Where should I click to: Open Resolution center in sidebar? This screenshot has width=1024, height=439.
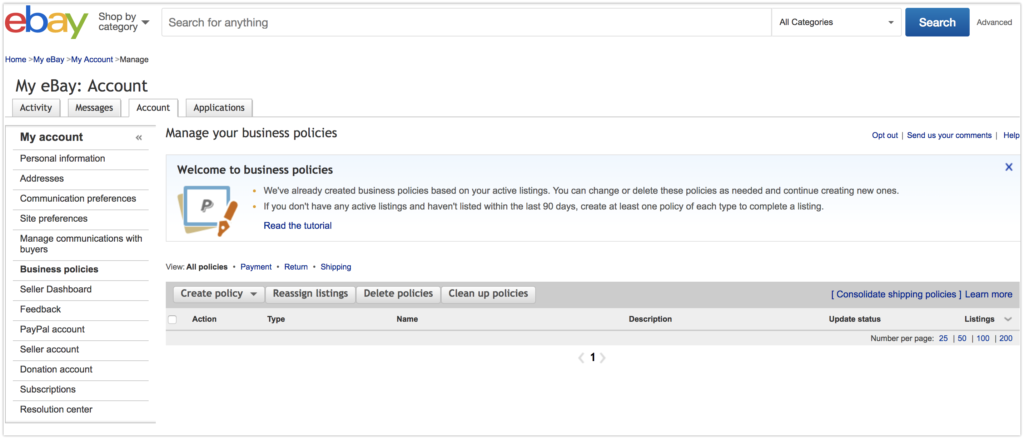56,410
